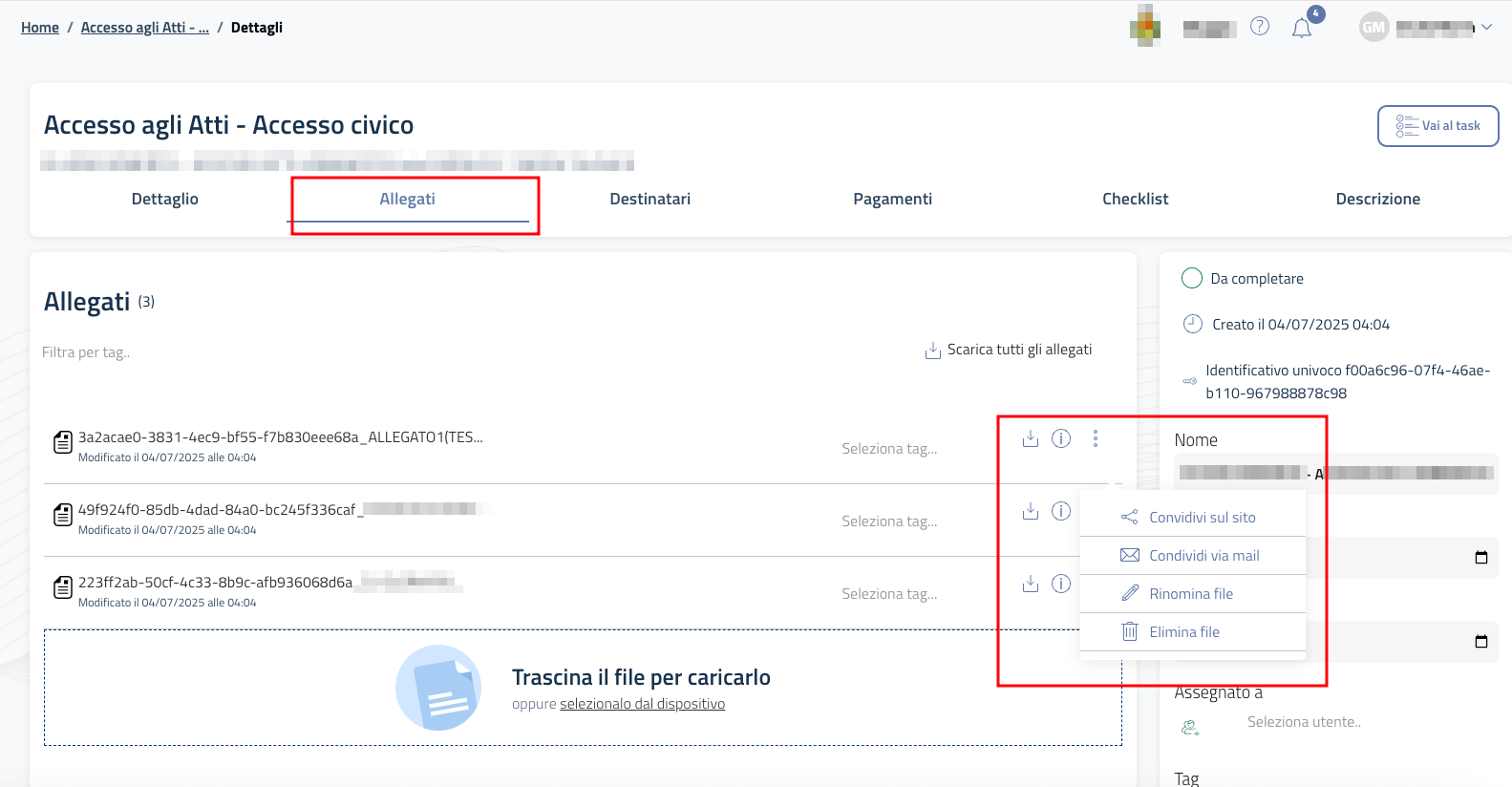Click the first date field calendar icon
Screen dimensions: 1512x787
click(x=1480, y=558)
